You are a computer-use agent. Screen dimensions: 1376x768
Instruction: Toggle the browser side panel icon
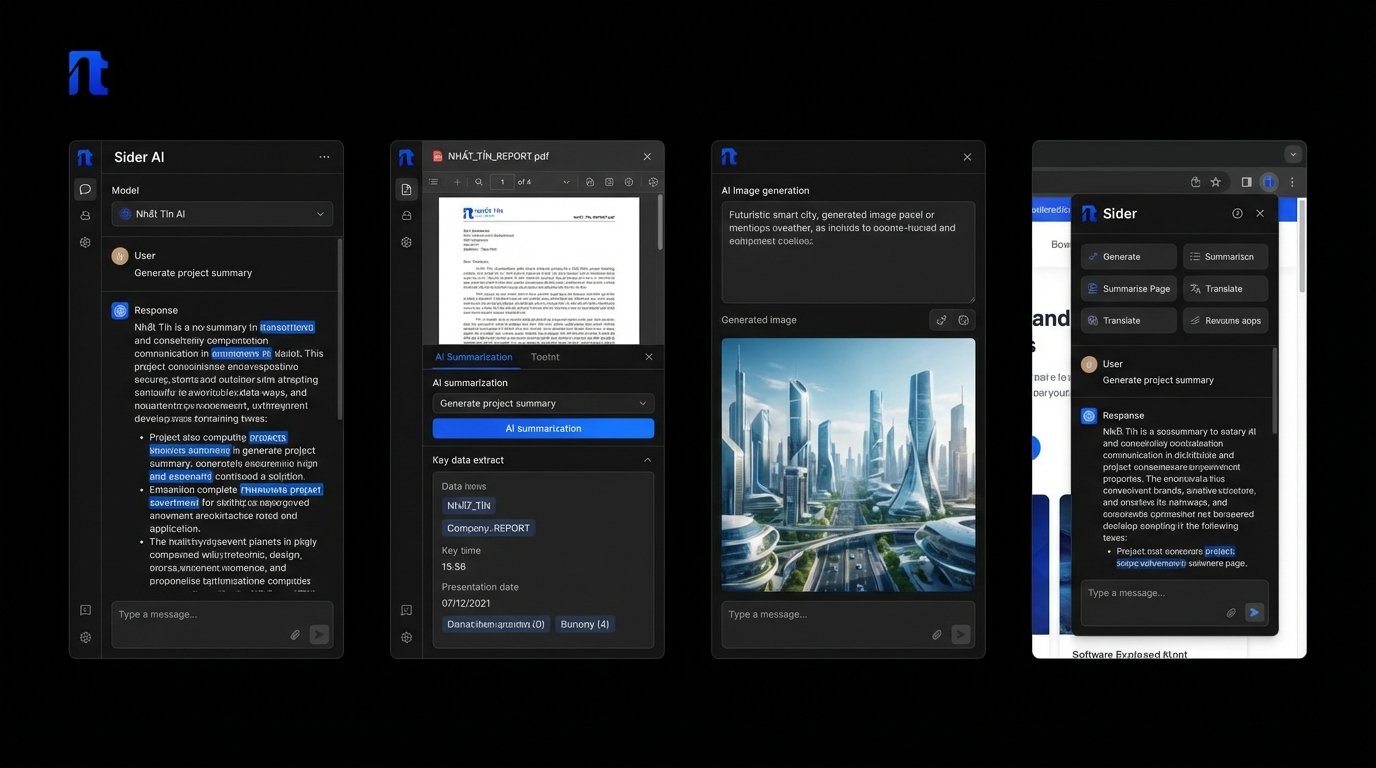coord(1246,182)
